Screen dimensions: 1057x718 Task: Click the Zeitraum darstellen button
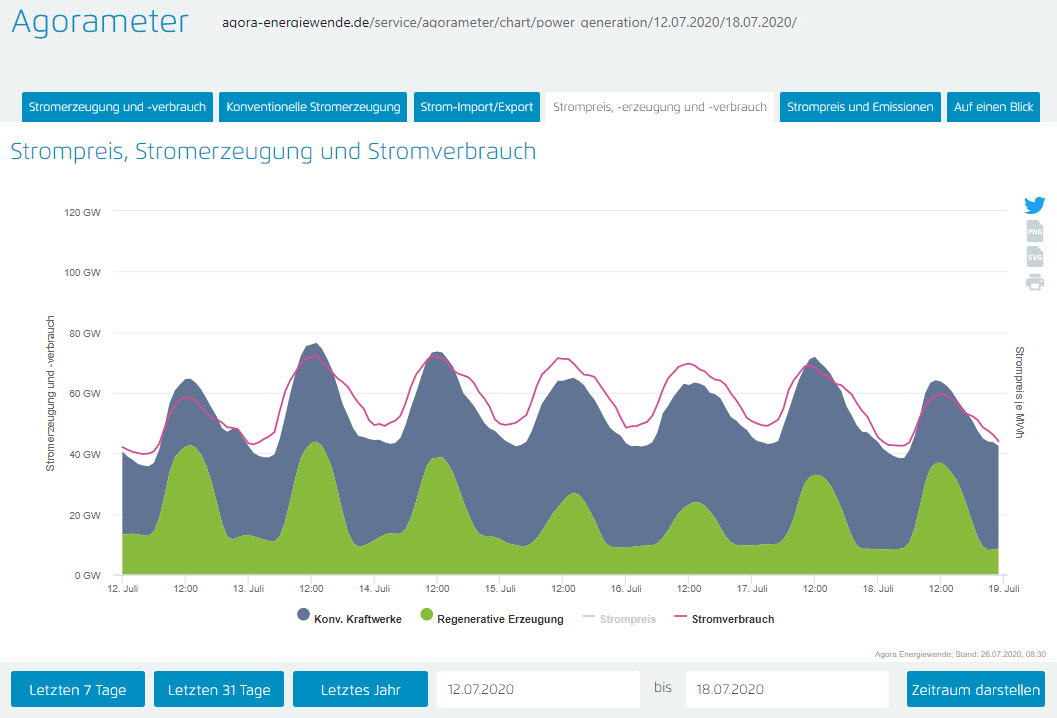pyautogui.click(x=975, y=690)
